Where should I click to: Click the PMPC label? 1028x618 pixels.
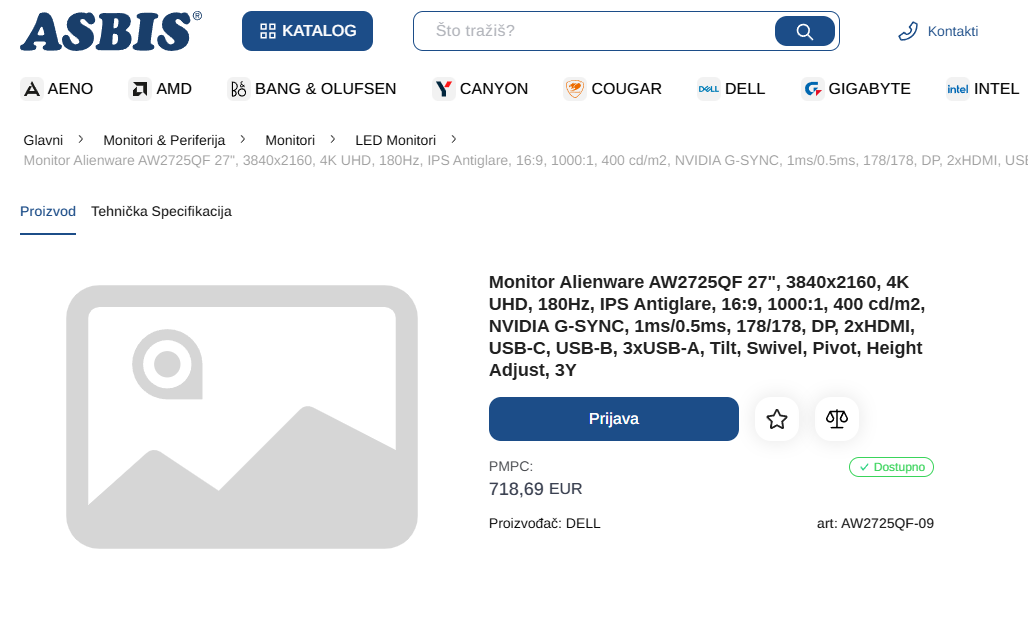[511, 467]
